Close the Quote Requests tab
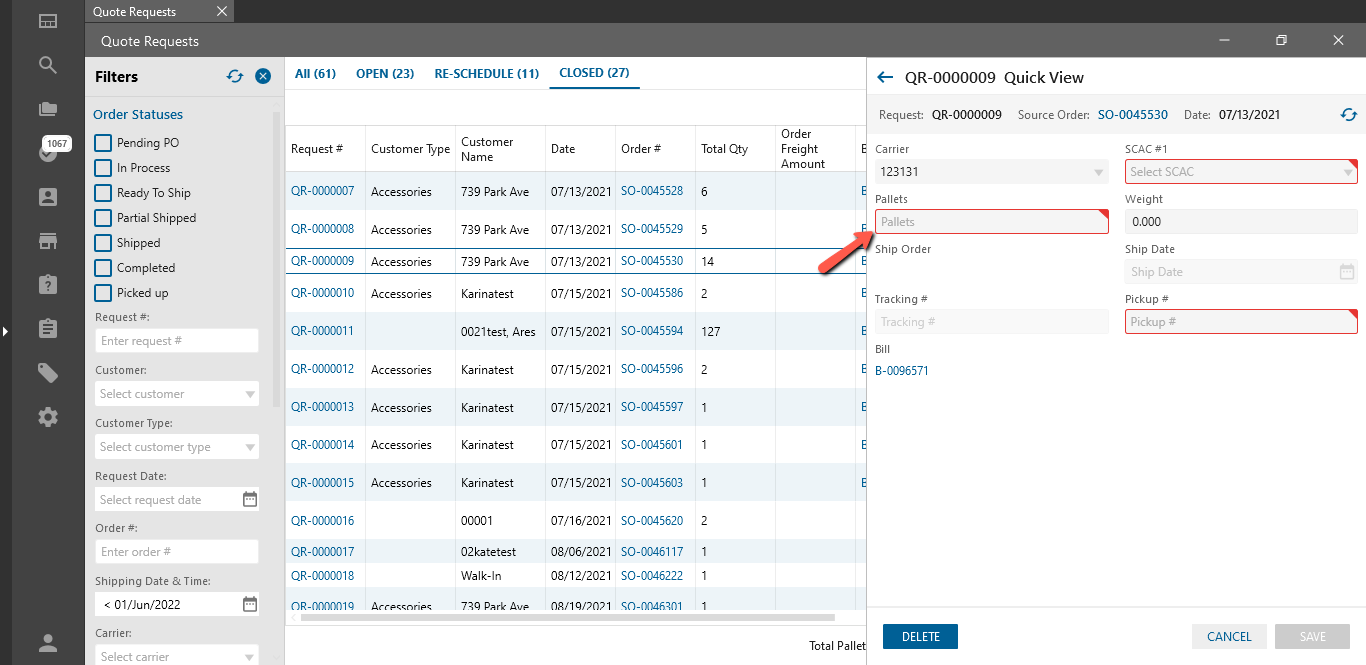This screenshot has height=665, width=1366. [x=222, y=12]
